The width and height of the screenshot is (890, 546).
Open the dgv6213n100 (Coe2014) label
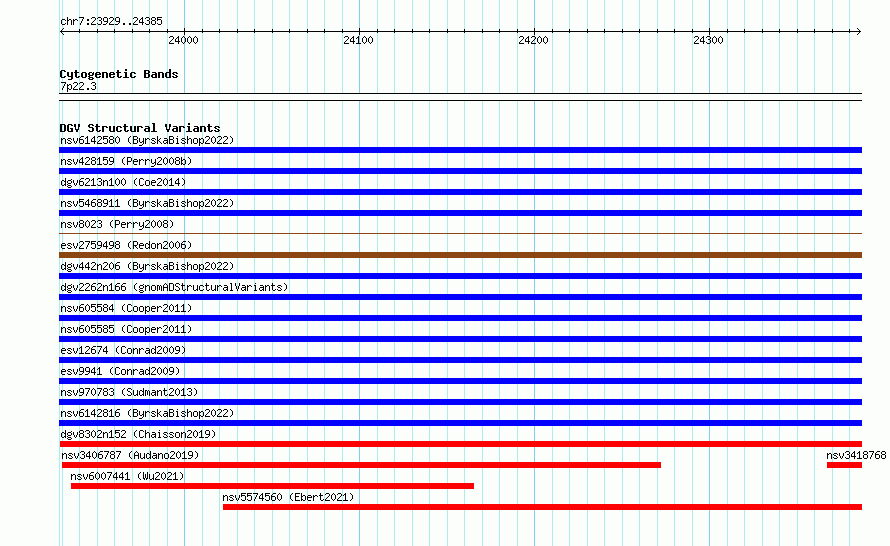123,182
